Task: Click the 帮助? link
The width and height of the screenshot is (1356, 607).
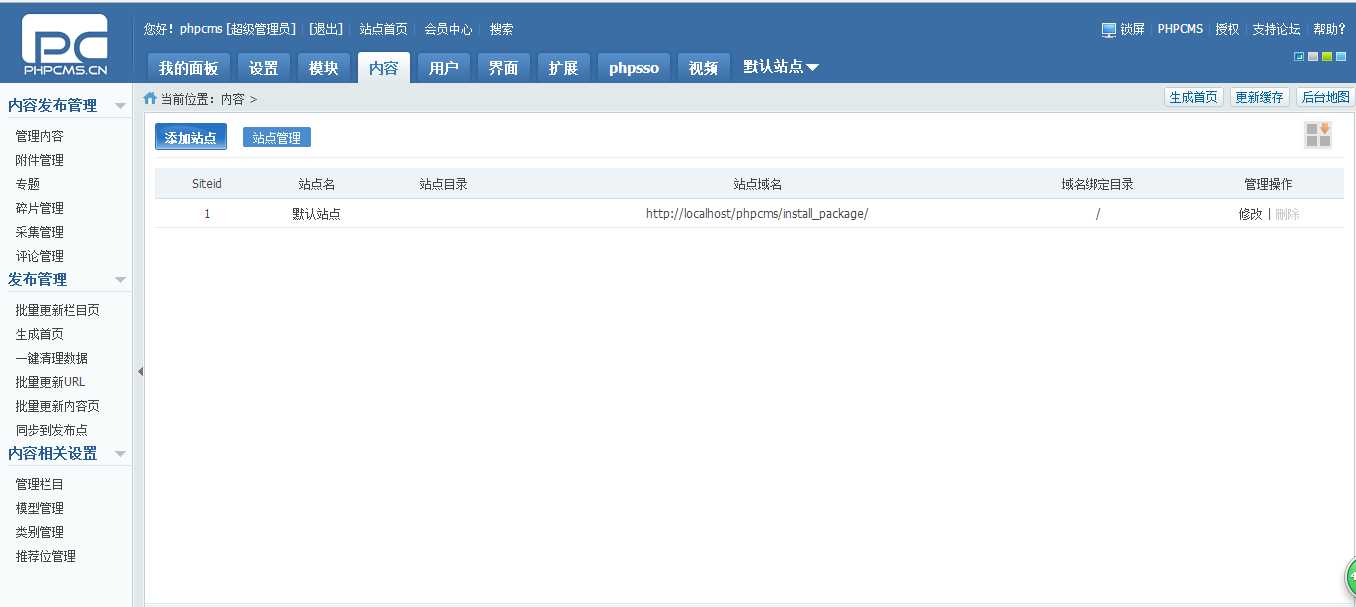Action: [x=1329, y=30]
